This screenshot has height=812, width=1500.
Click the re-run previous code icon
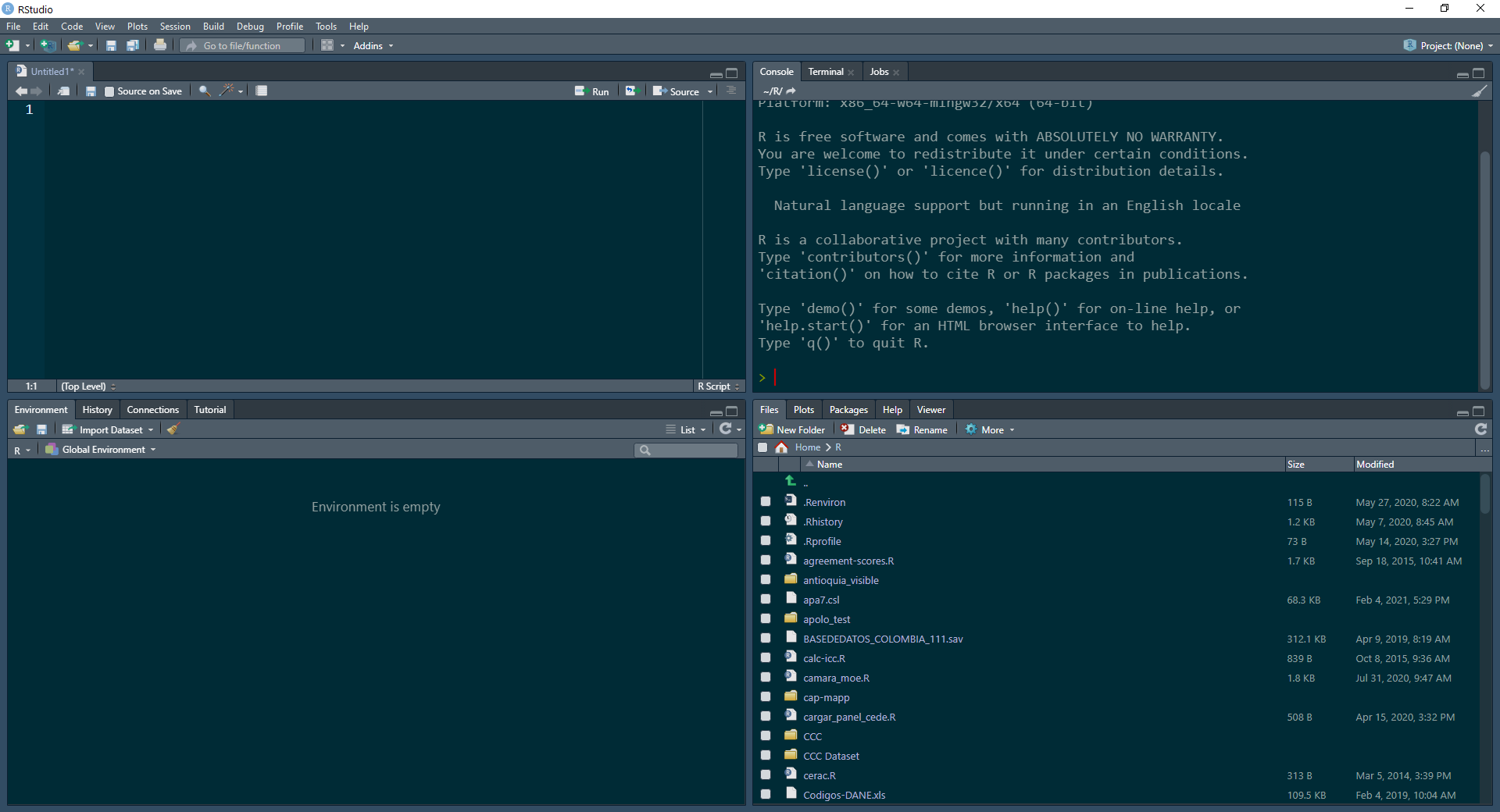[x=631, y=91]
